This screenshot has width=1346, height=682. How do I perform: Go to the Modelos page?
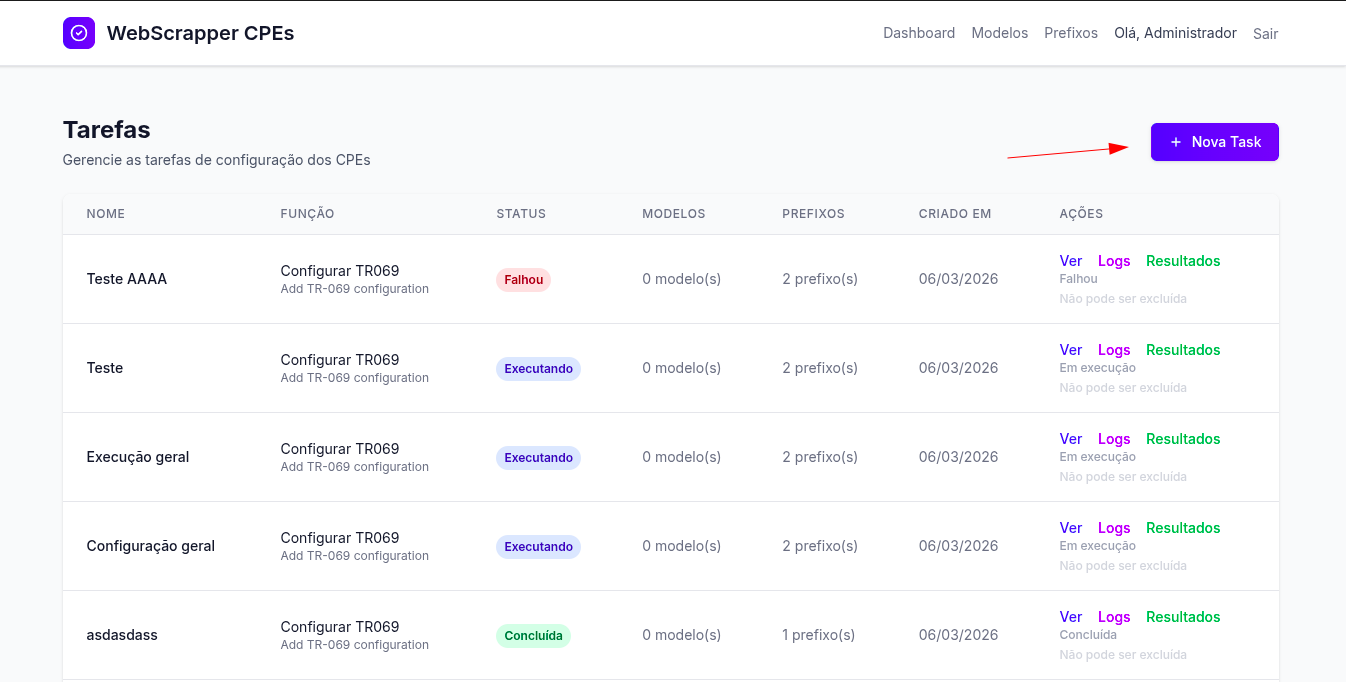(x=999, y=33)
